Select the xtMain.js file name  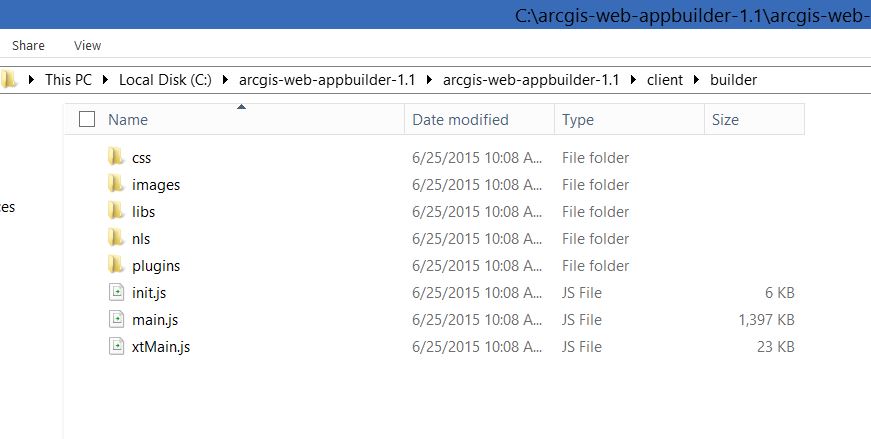coord(160,347)
